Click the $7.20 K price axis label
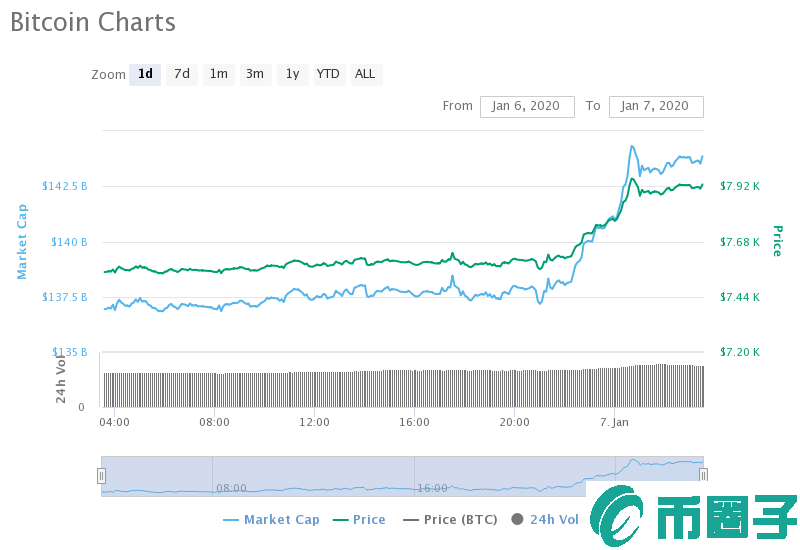 coord(740,352)
